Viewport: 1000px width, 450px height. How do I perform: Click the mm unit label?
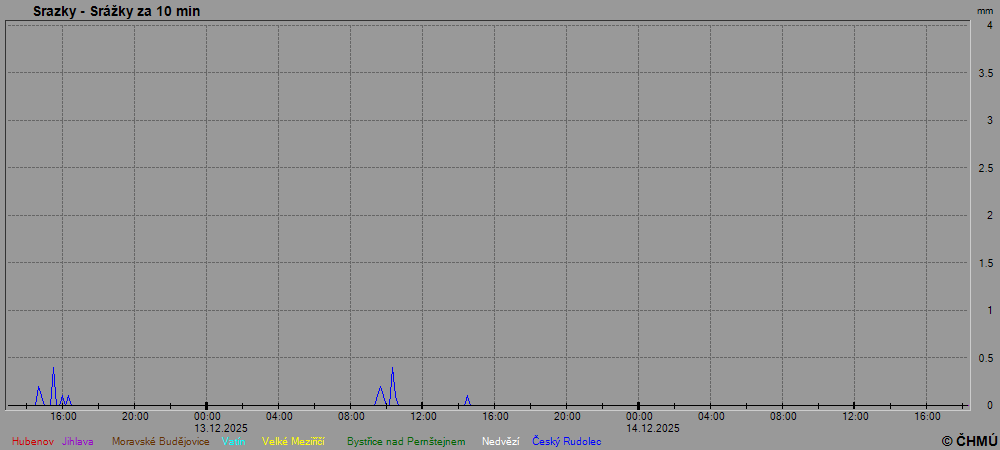click(985, 10)
